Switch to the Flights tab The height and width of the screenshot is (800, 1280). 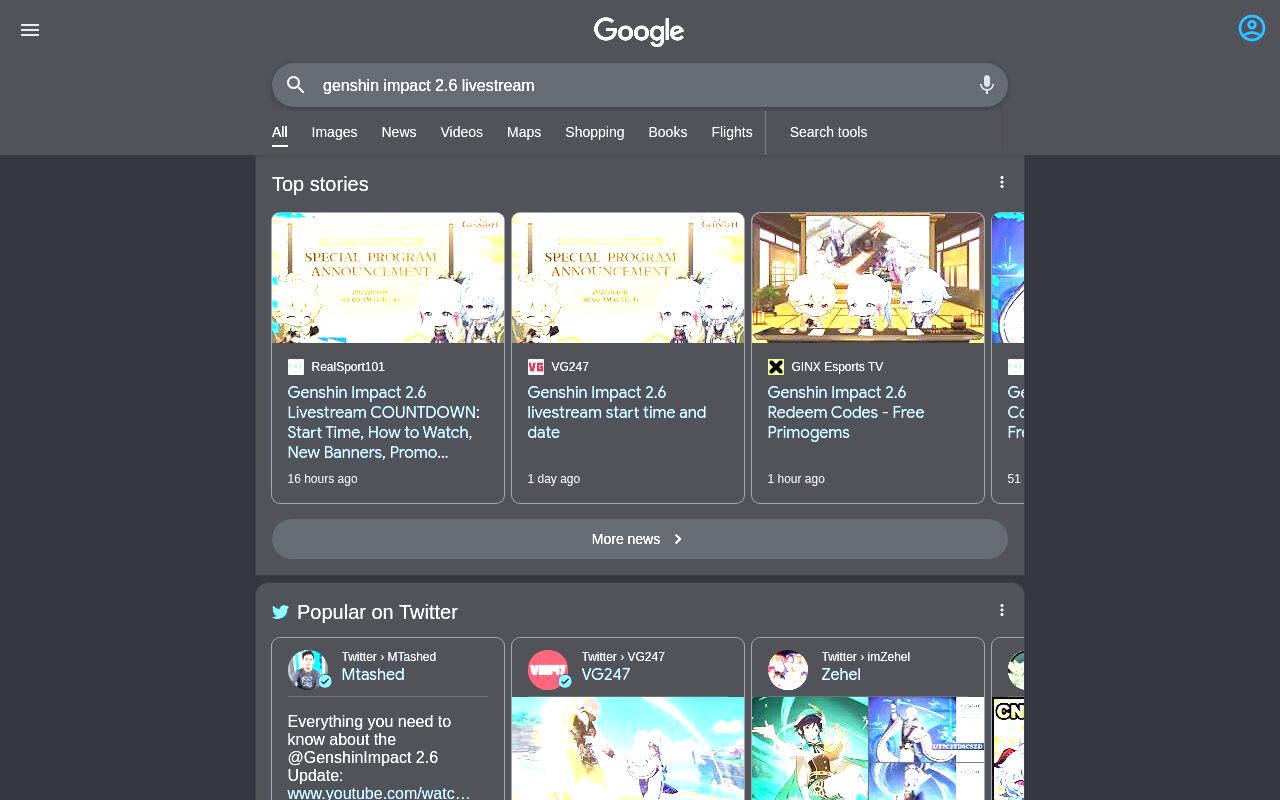tap(732, 132)
